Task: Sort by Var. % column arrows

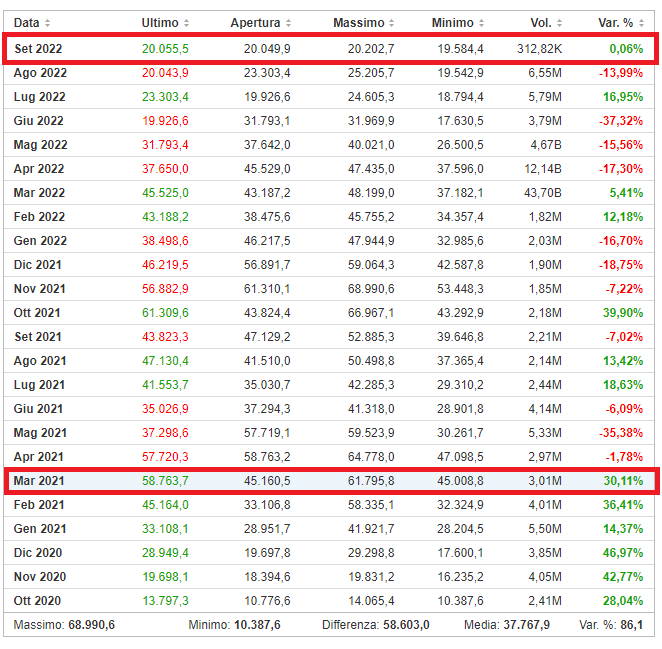Action: coord(641,23)
